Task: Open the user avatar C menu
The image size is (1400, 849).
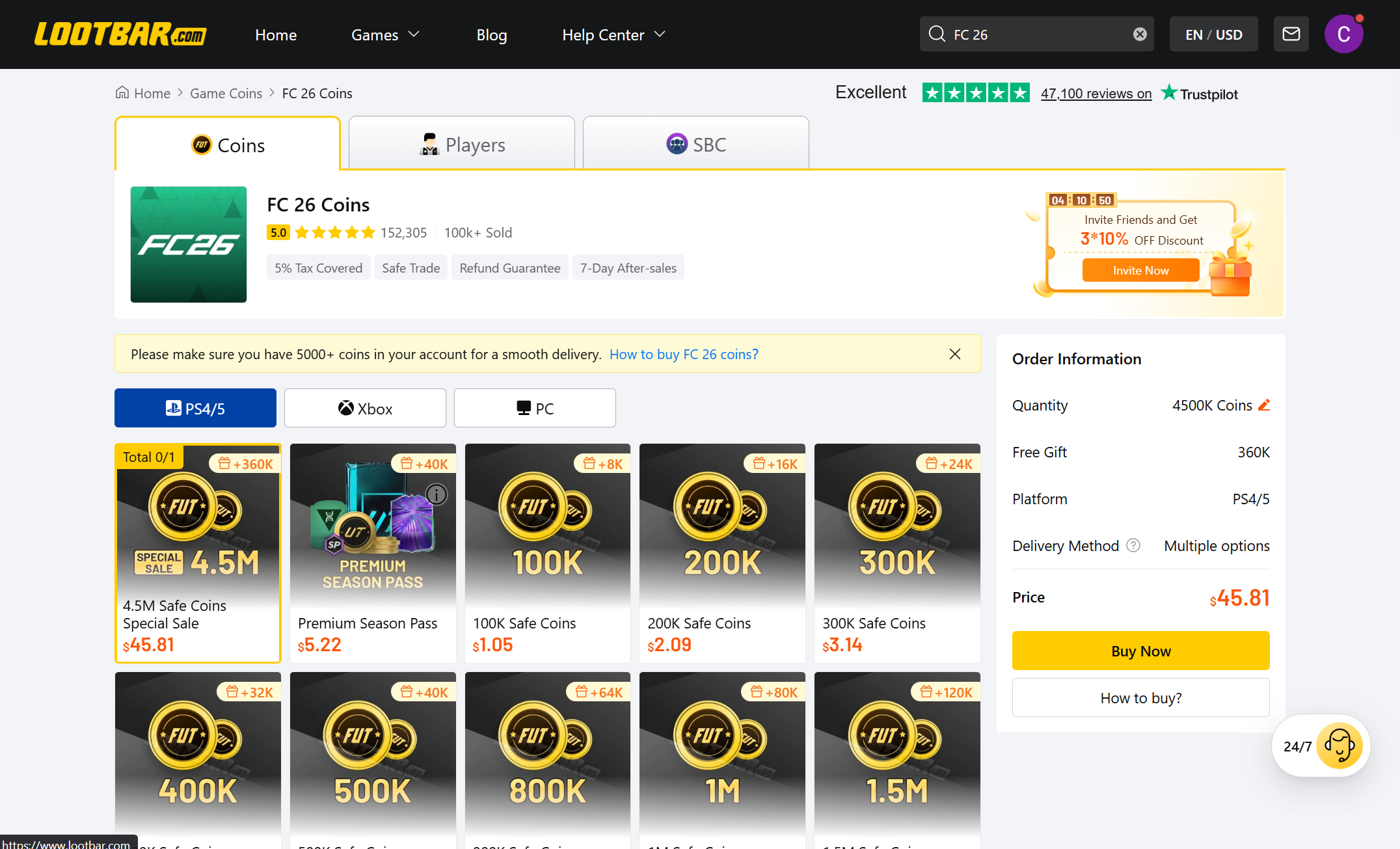Action: 1343,34
